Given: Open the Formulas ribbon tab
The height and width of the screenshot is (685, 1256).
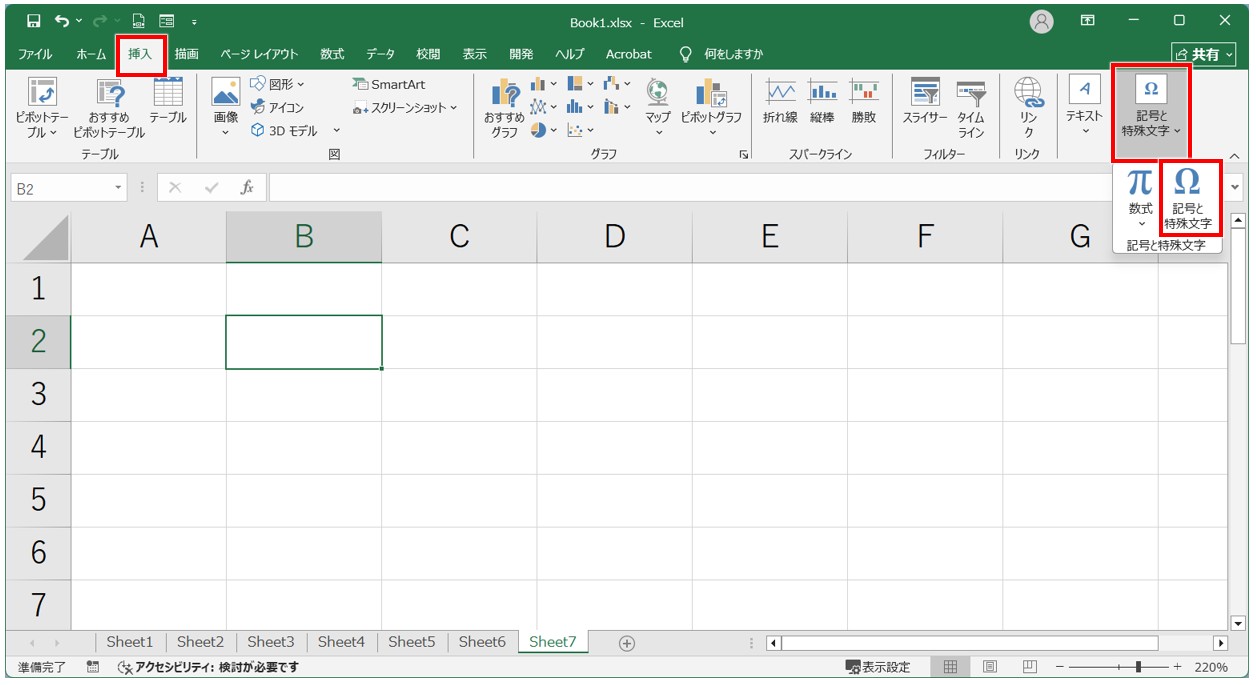Looking at the screenshot, I should 332,54.
